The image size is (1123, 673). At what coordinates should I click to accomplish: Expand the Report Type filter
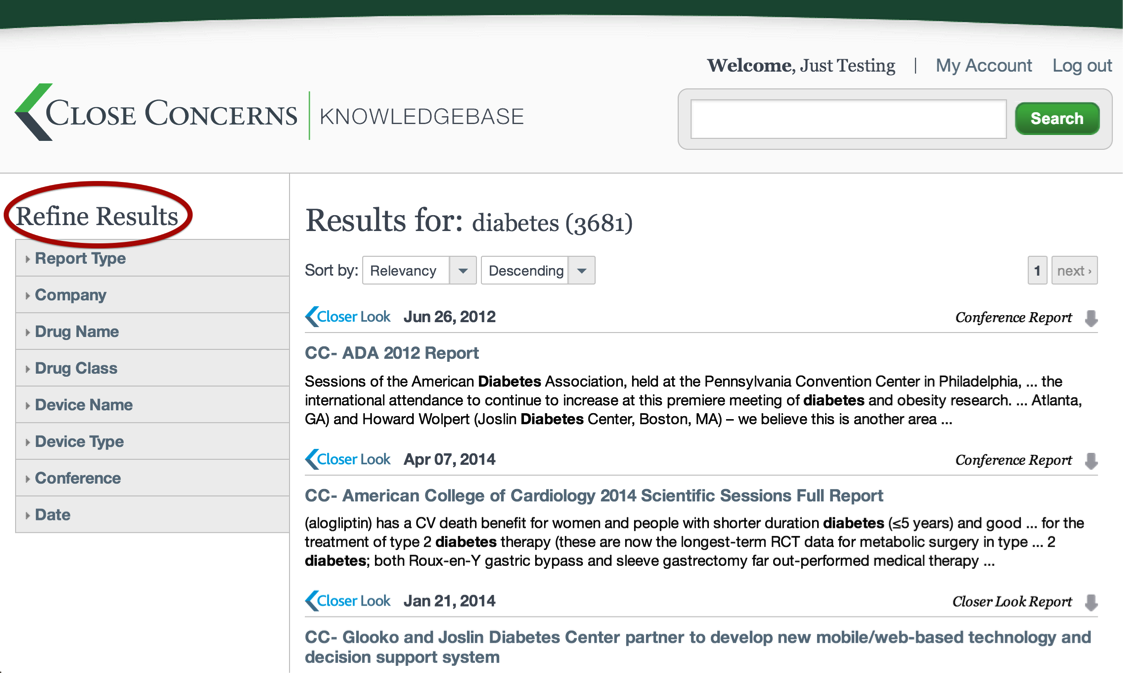click(153, 258)
